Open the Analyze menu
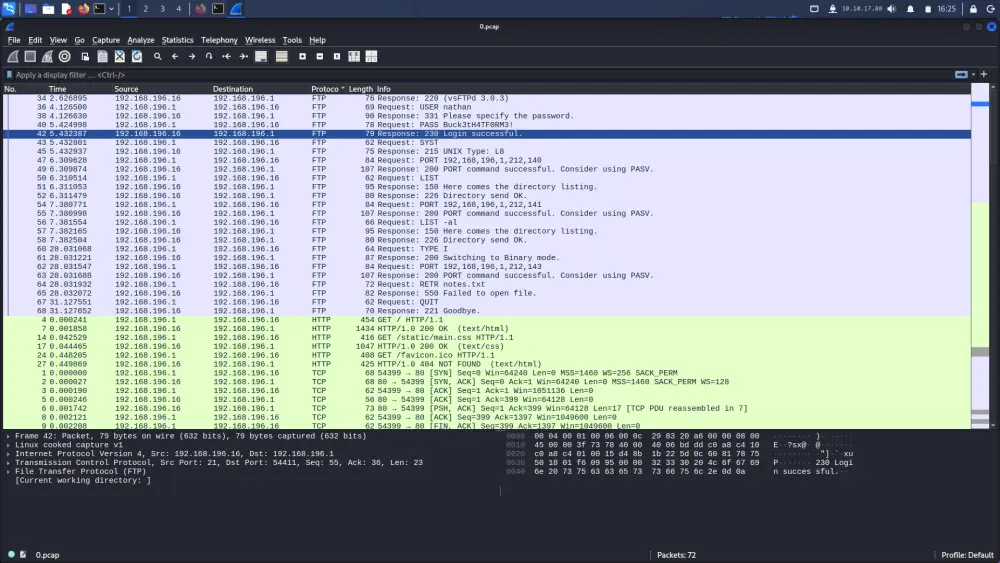The width and height of the screenshot is (1000, 563). (x=141, y=40)
